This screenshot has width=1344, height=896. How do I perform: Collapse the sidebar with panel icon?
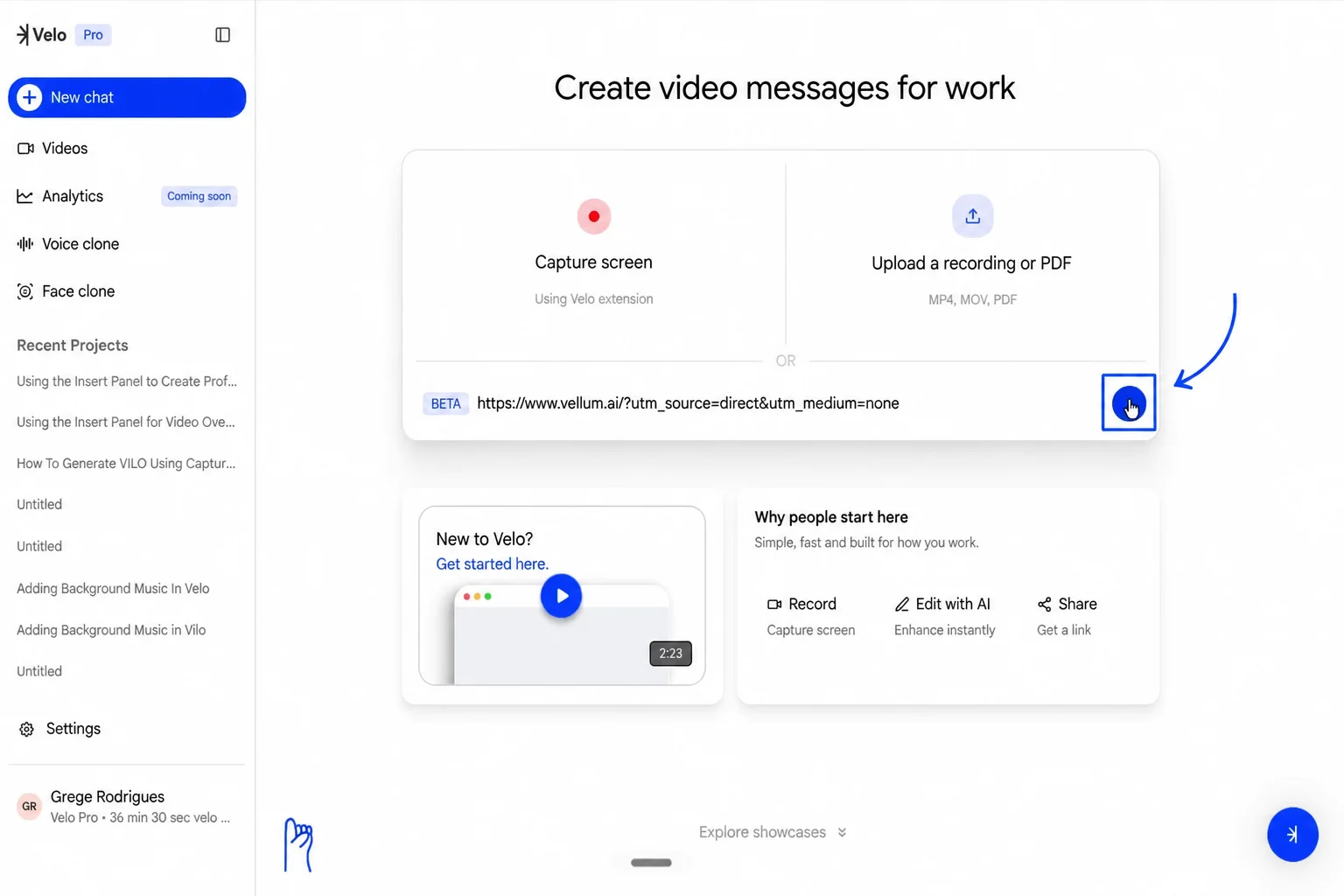coord(222,35)
